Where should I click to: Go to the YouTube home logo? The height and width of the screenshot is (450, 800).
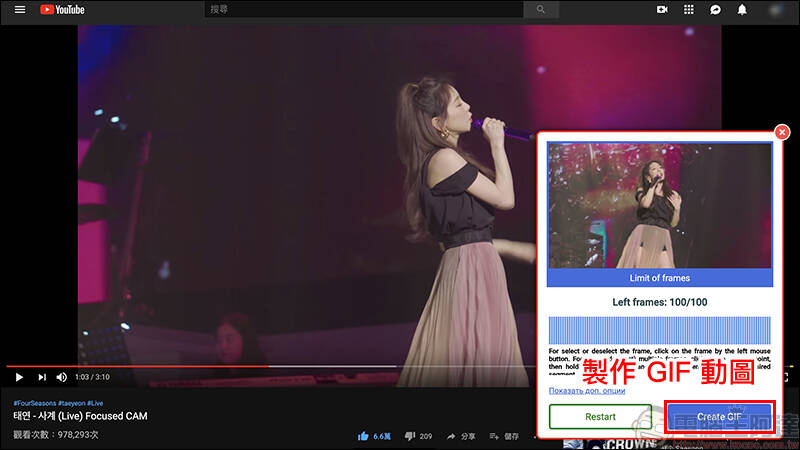tap(62, 10)
